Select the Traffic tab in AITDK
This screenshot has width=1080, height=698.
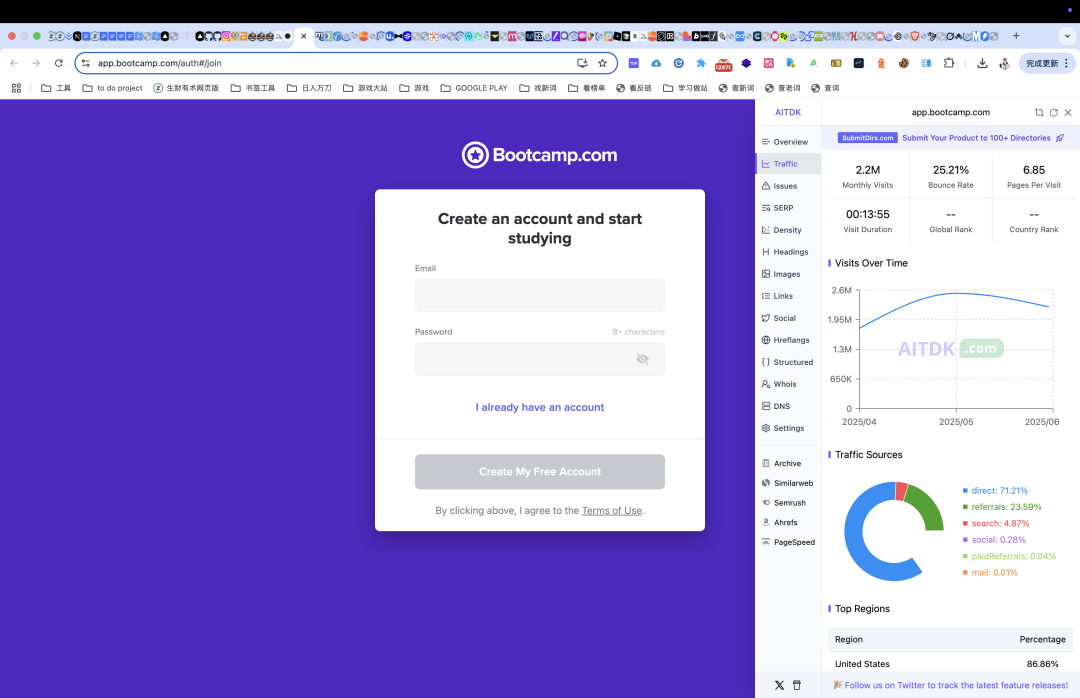click(788, 164)
